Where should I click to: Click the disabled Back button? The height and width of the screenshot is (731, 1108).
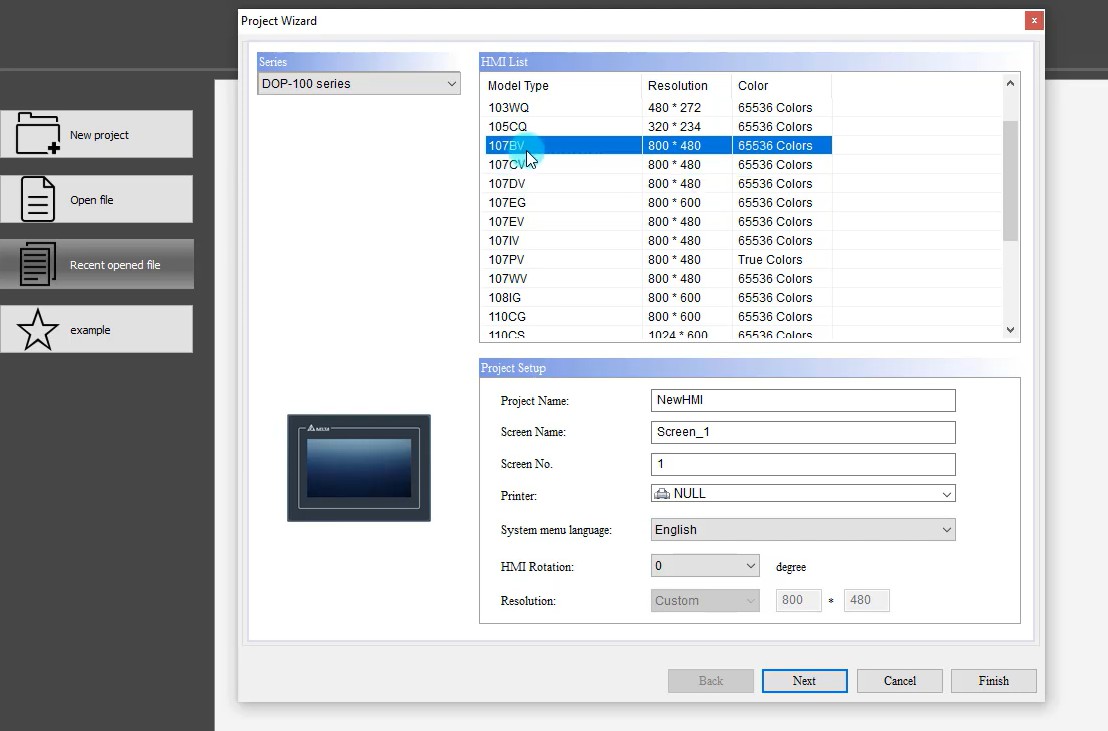pos(710,681)
